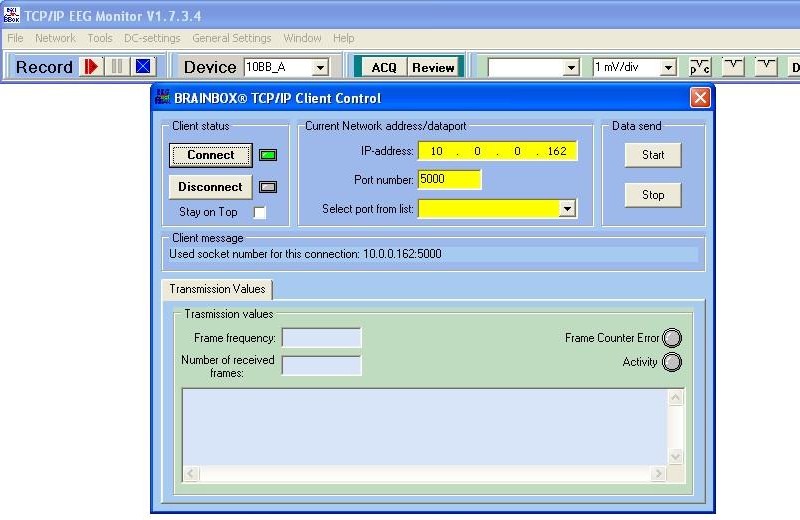Switch to Review mode
Viewport: 800px width, 520px height.
[x=433, y=67]
